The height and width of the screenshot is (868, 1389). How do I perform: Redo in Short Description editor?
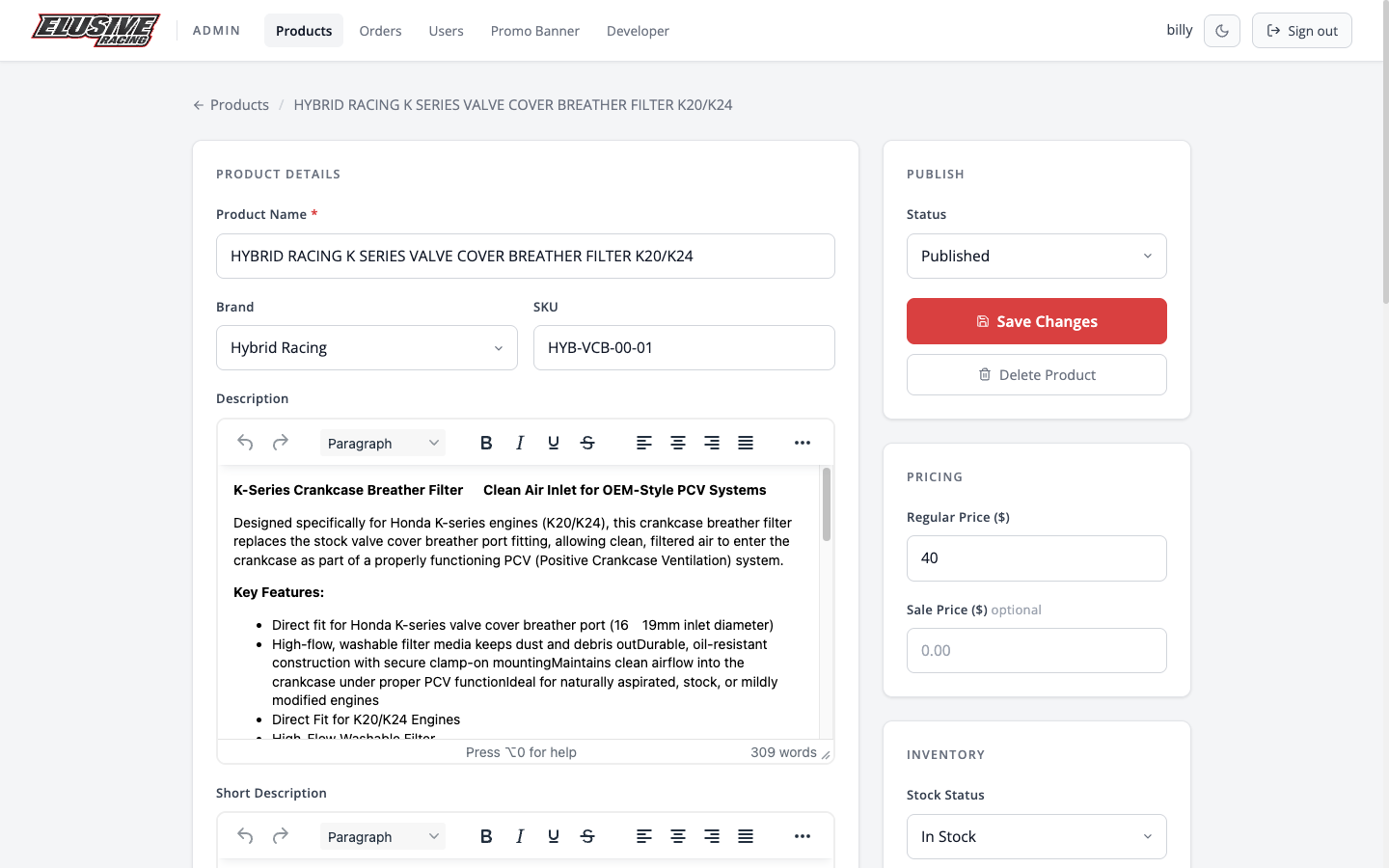coord(281,836)
